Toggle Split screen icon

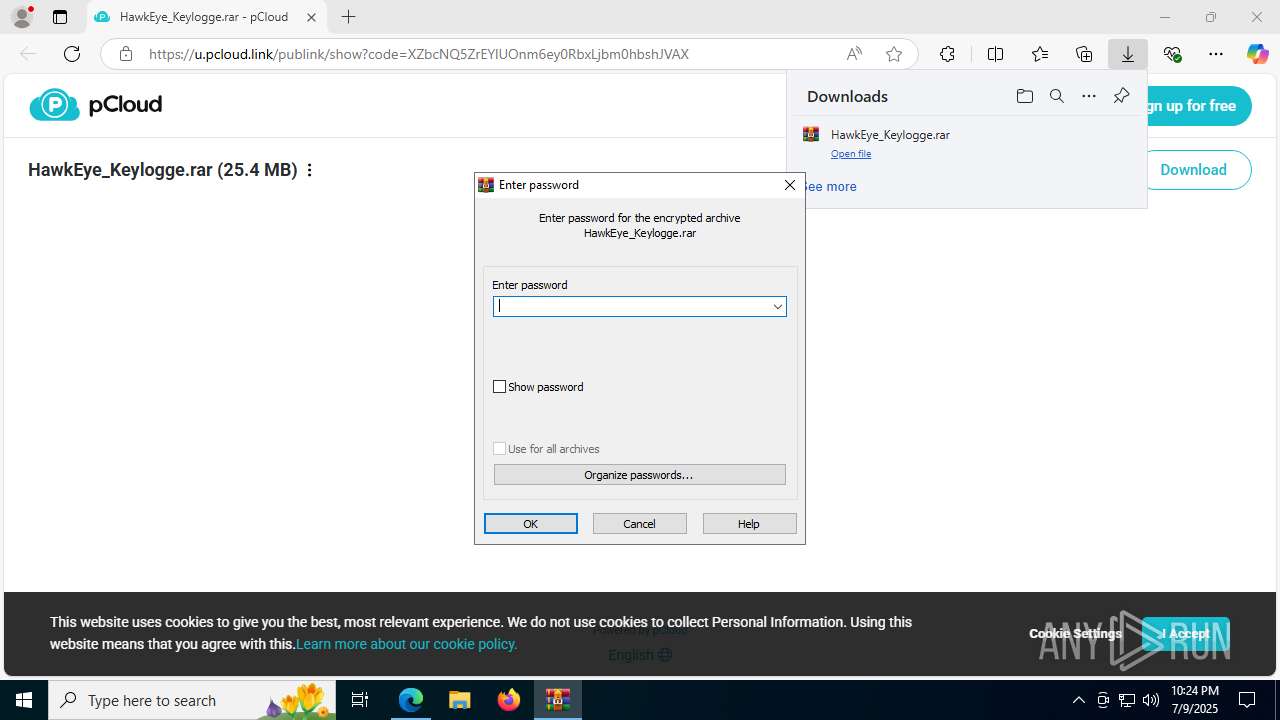(x=995, y=54)
